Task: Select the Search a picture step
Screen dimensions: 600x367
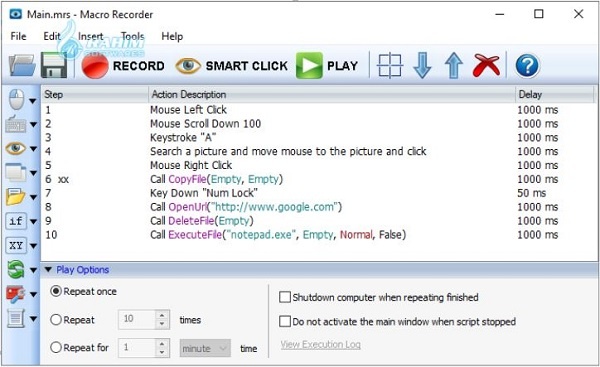Action: tap(288, 151)
